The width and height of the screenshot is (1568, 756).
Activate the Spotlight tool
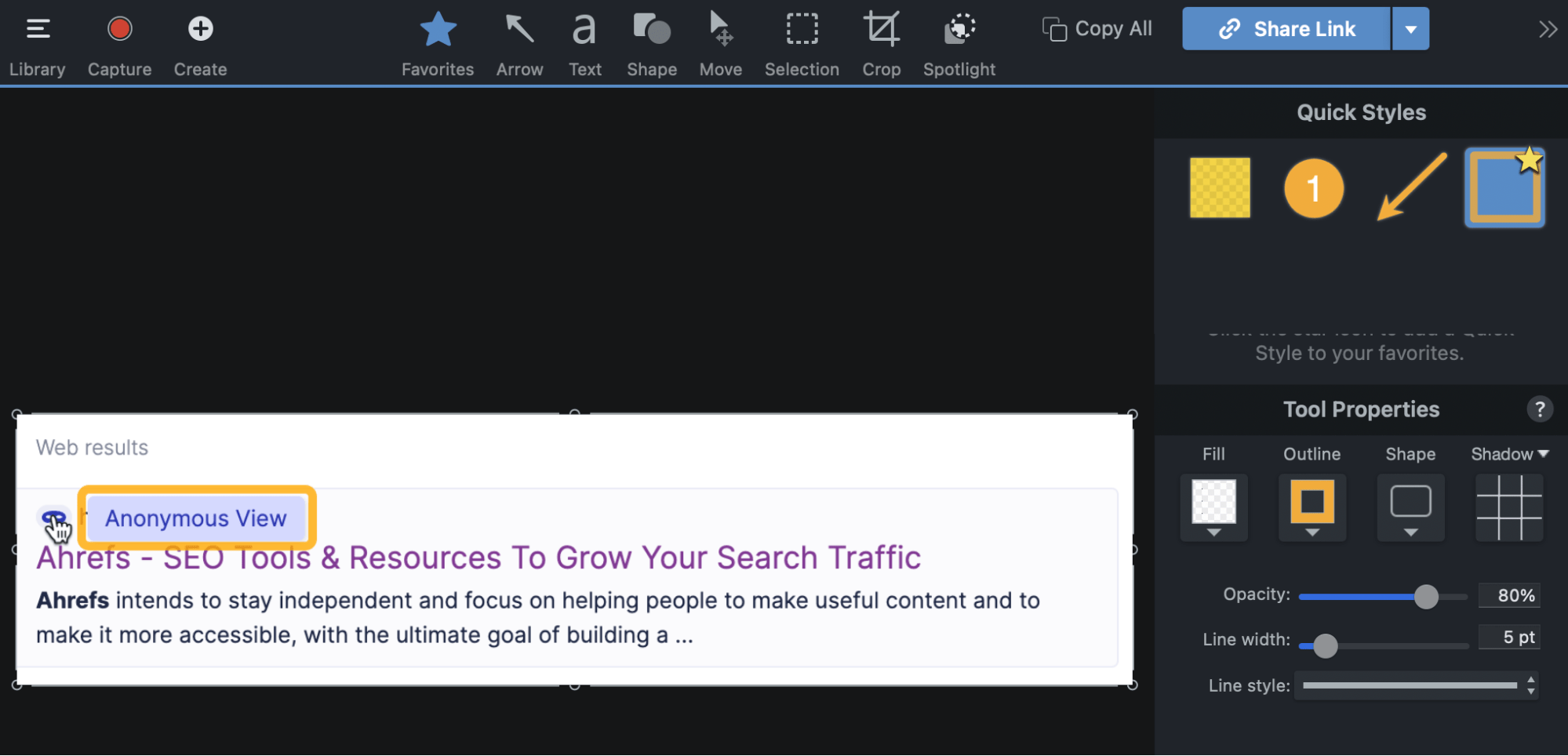959,45
